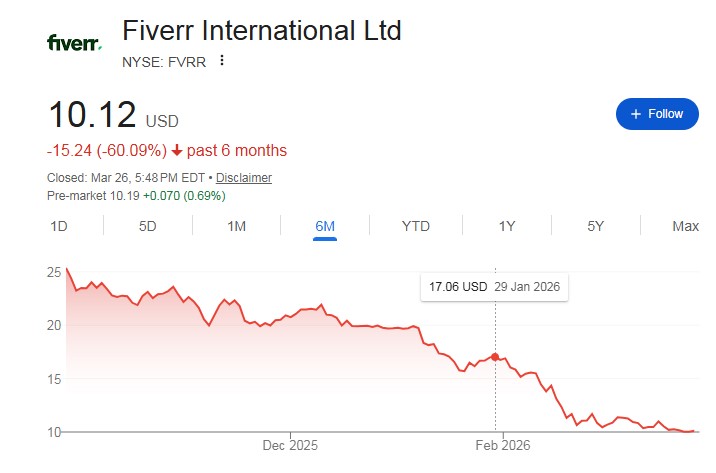The width and height of the screenshot is (716, 473).
Task: Open the three-dot more options menu
Action: tap(222, 60)
